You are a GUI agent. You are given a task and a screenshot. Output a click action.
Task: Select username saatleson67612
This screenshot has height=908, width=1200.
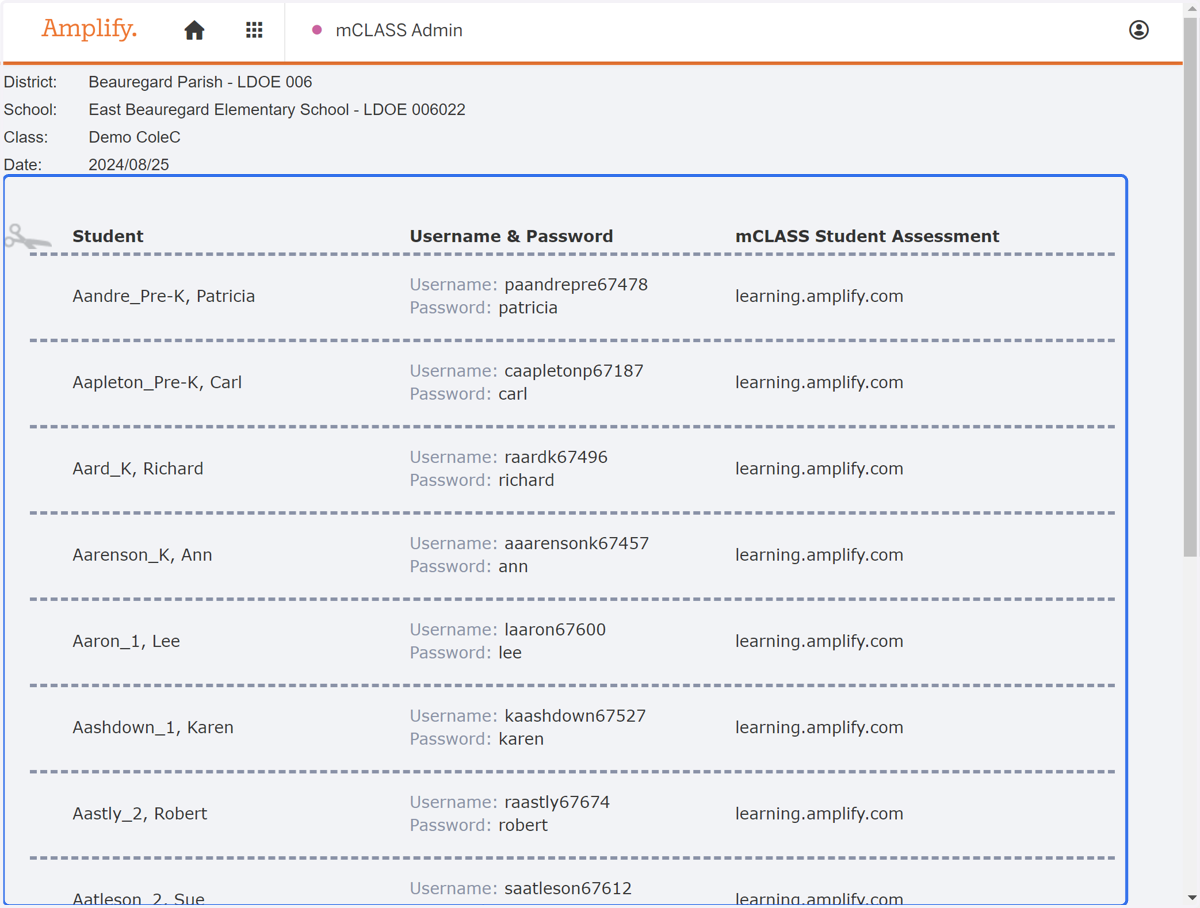(568, 888)
